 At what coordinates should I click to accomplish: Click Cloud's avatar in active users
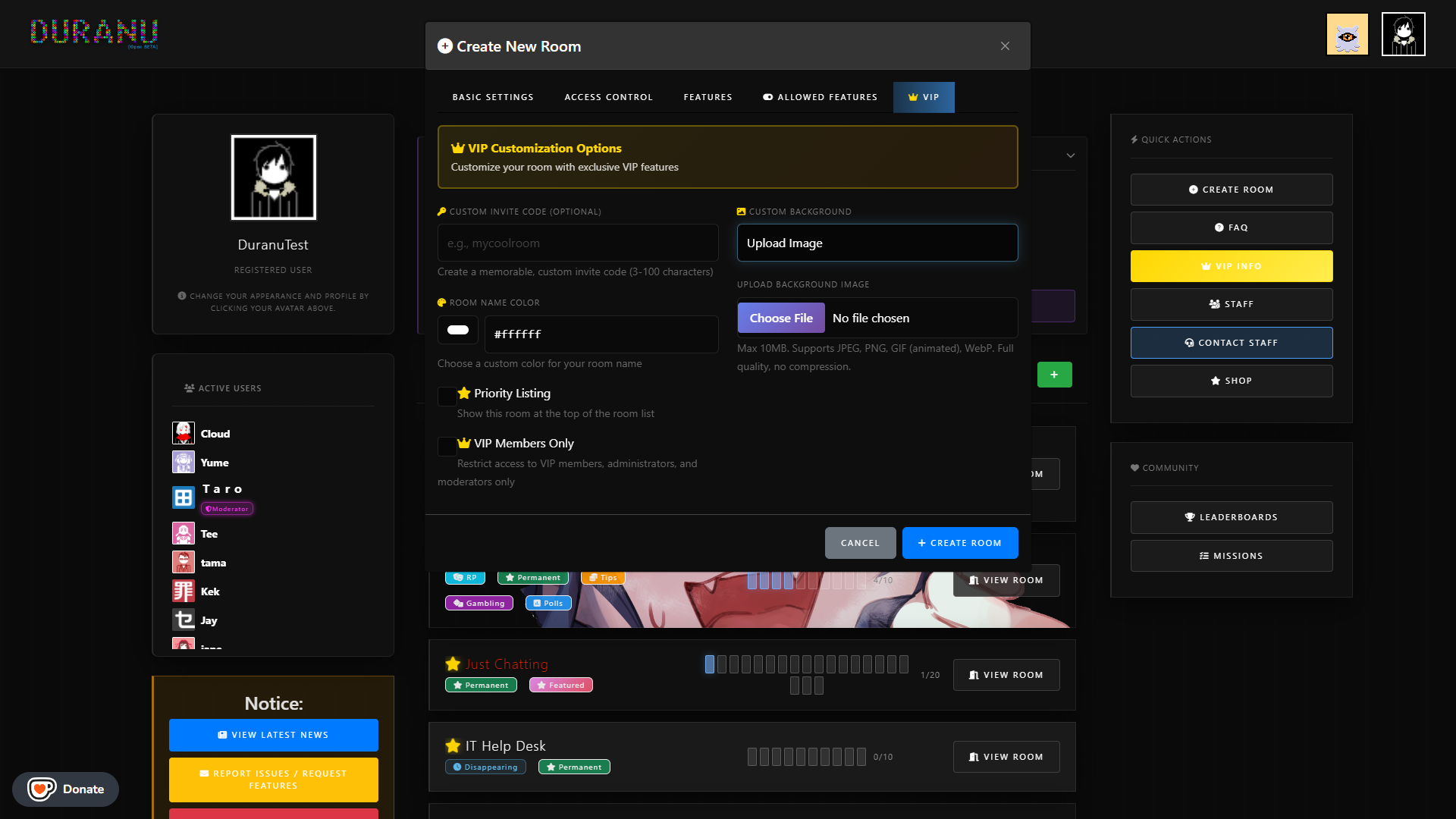coord(183,433)
